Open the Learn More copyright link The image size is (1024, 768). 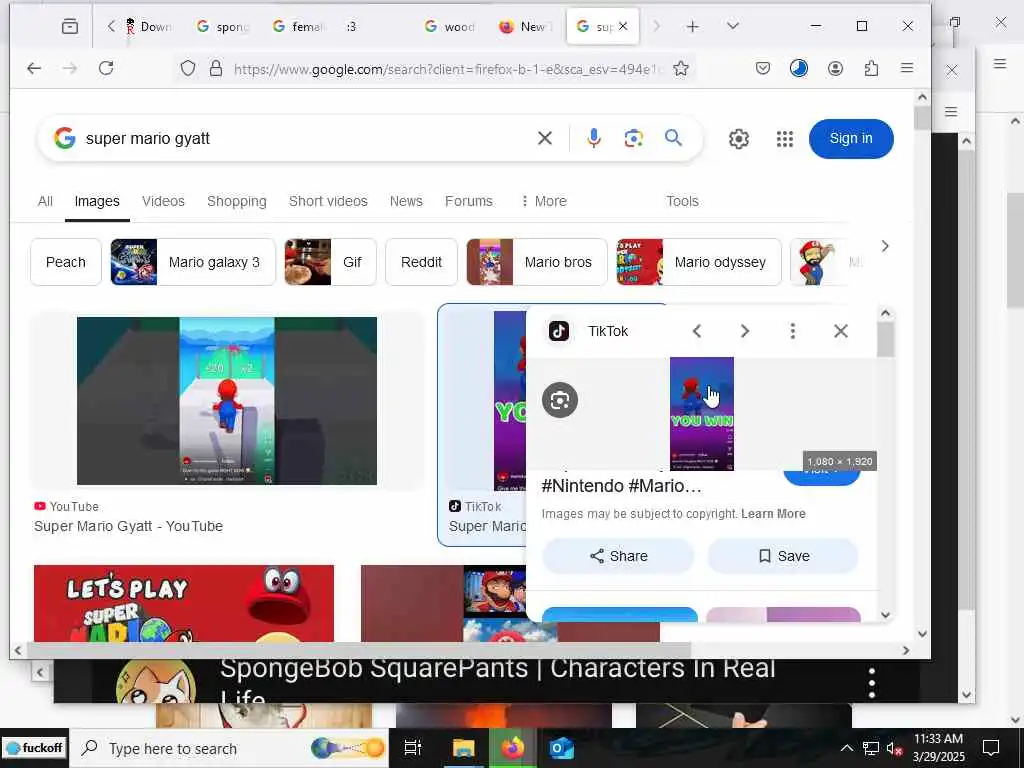pos(773,514)
